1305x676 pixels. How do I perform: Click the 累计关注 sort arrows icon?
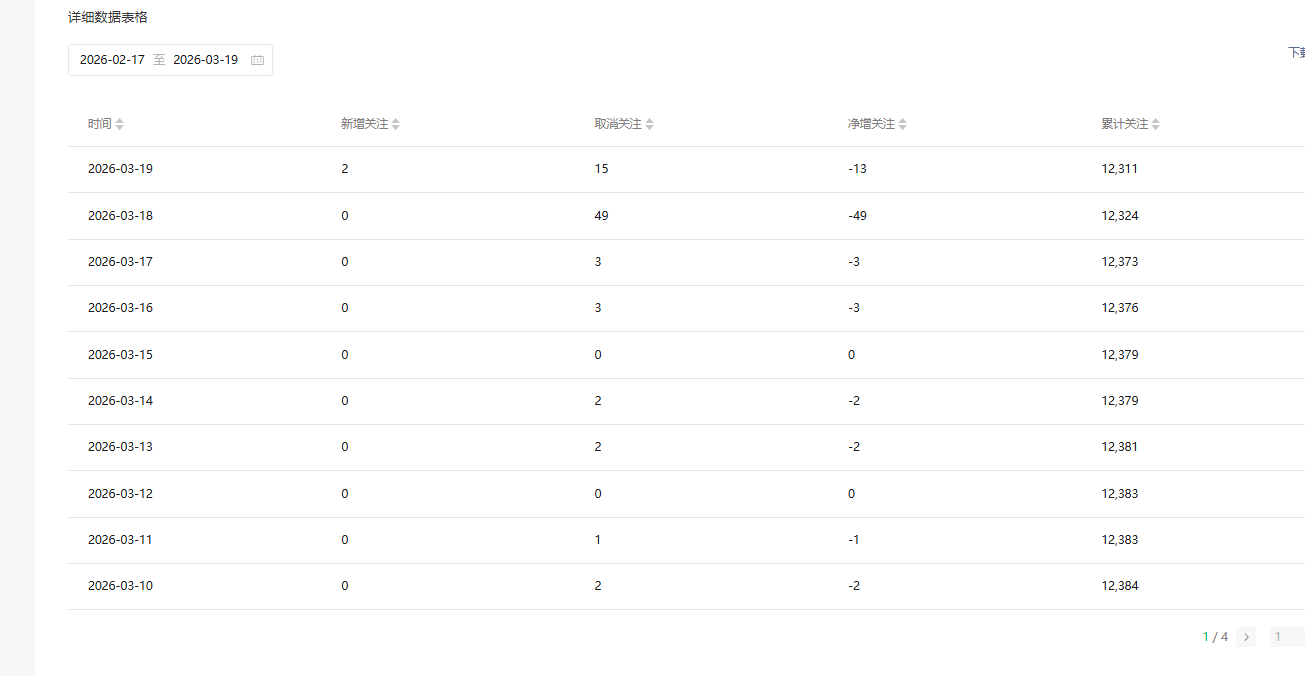[1156, 124]
